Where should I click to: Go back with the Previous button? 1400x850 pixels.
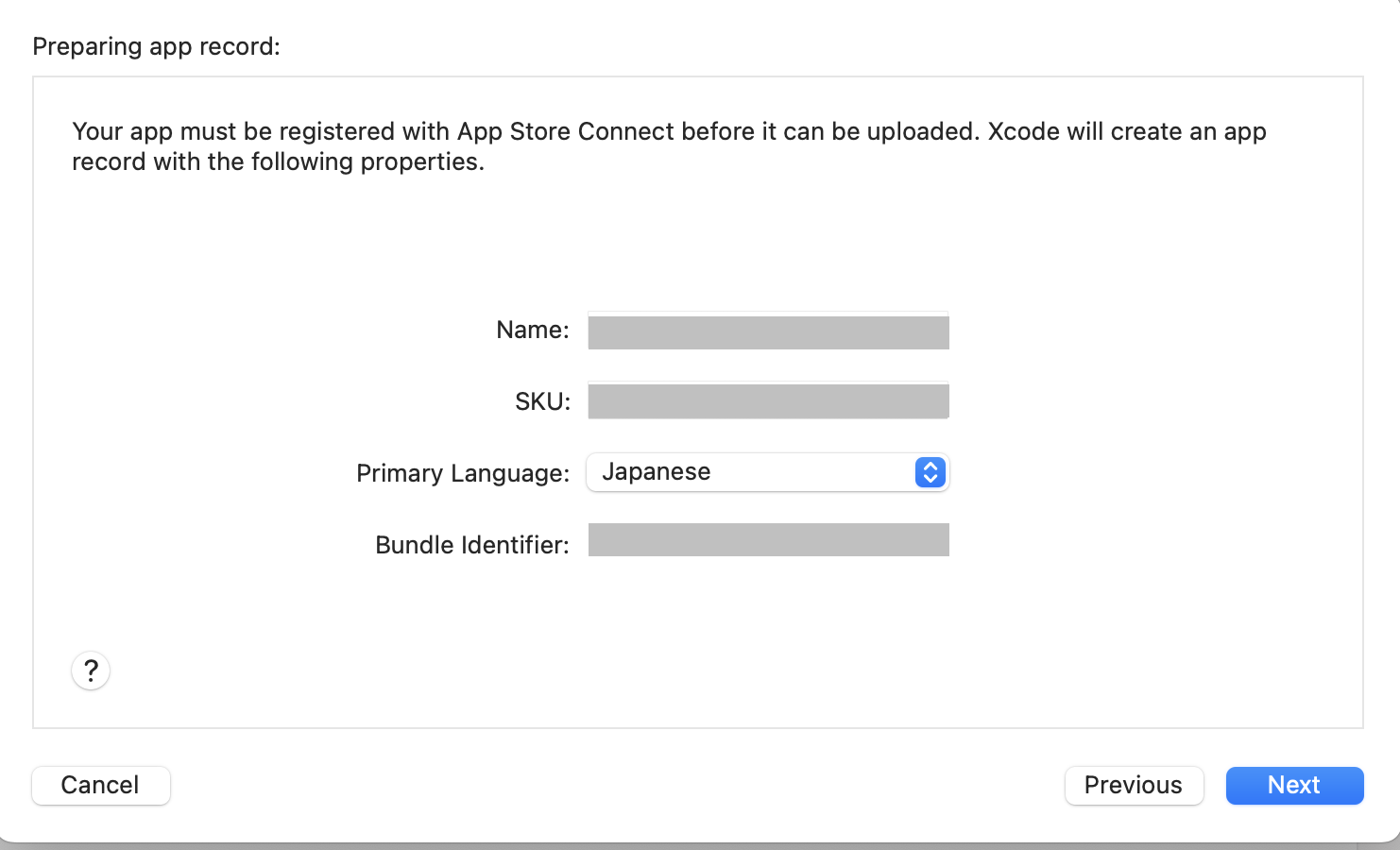(1134, 785)
